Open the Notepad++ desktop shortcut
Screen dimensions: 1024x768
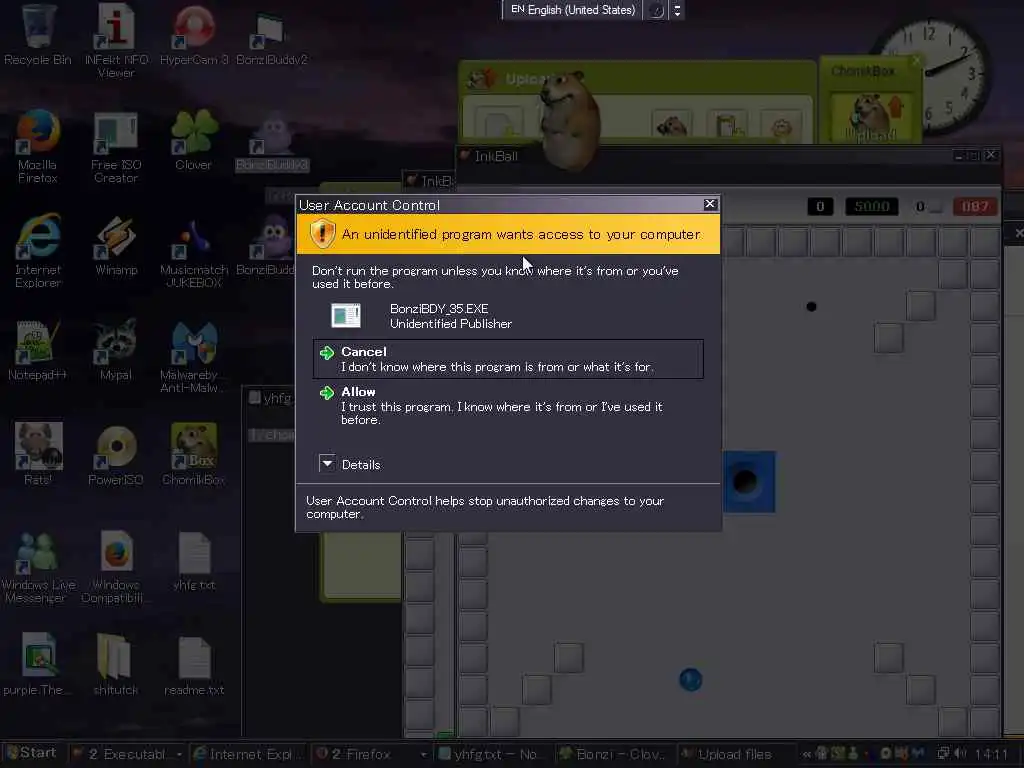(x=37, y=350)
